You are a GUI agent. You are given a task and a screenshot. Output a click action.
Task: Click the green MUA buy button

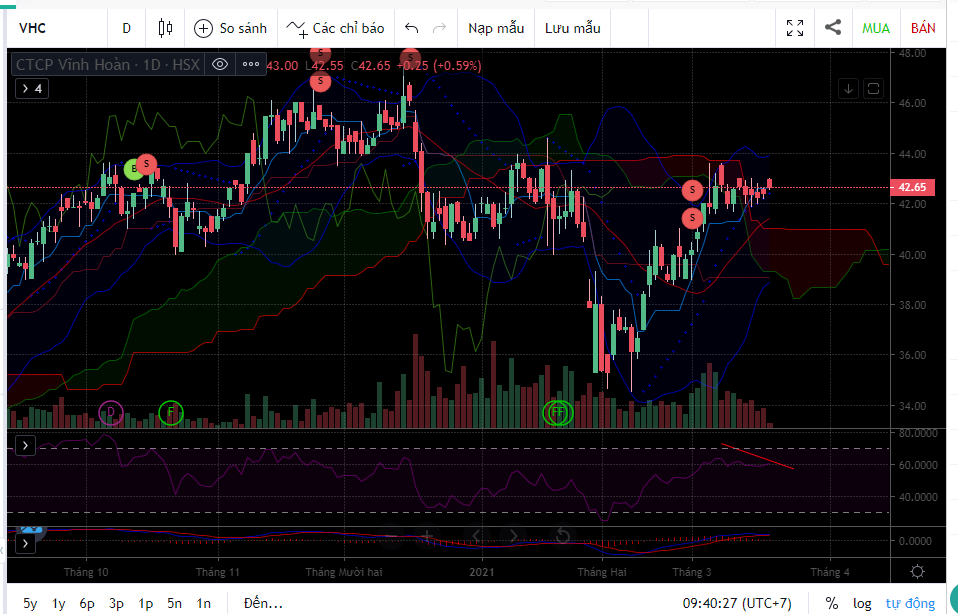point(876,28)
